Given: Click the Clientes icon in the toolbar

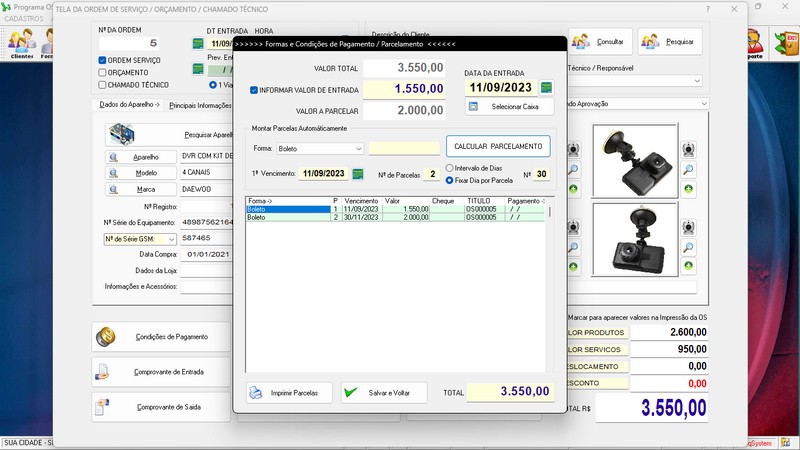Looking at the screenshot, I should [x=21, y=43].
